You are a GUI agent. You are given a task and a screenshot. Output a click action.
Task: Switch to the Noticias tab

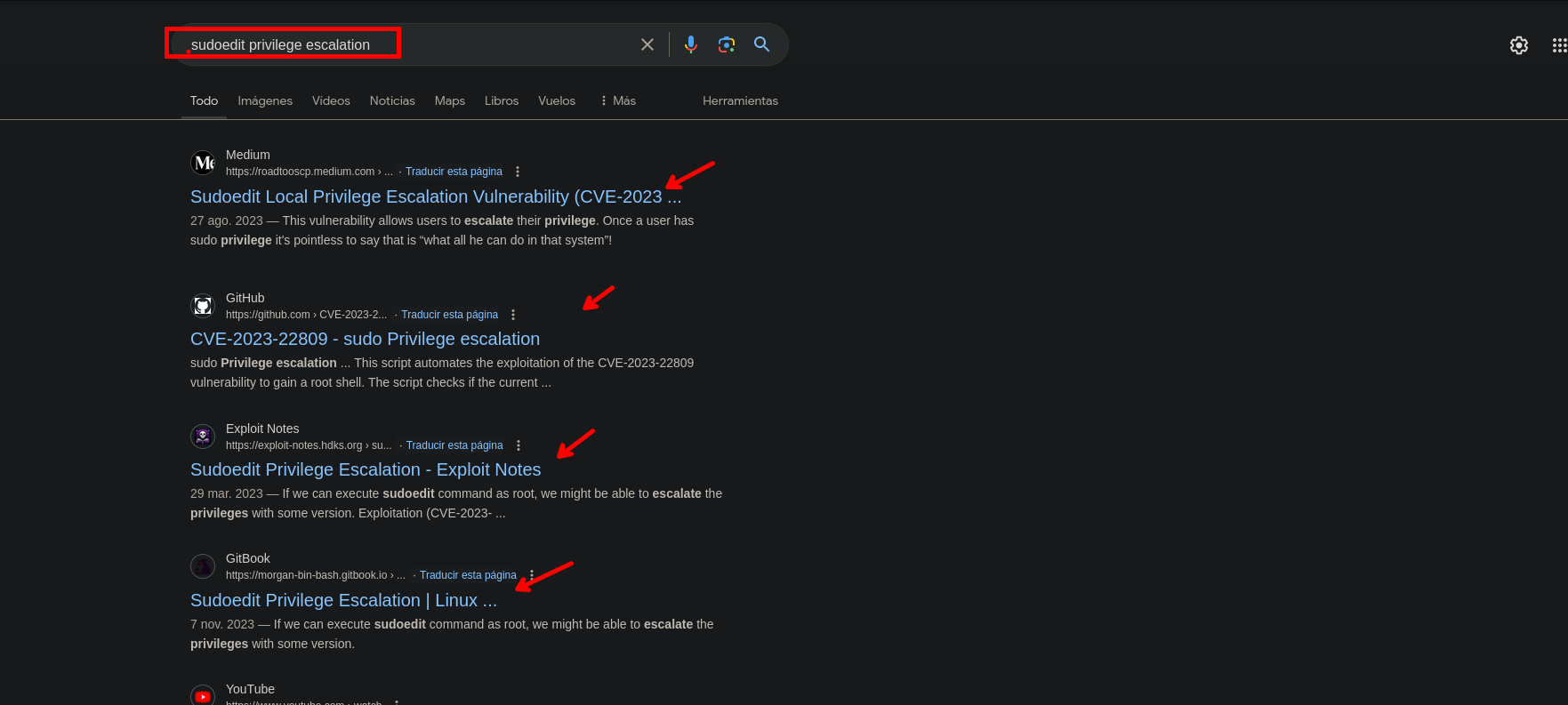(392, 100)
